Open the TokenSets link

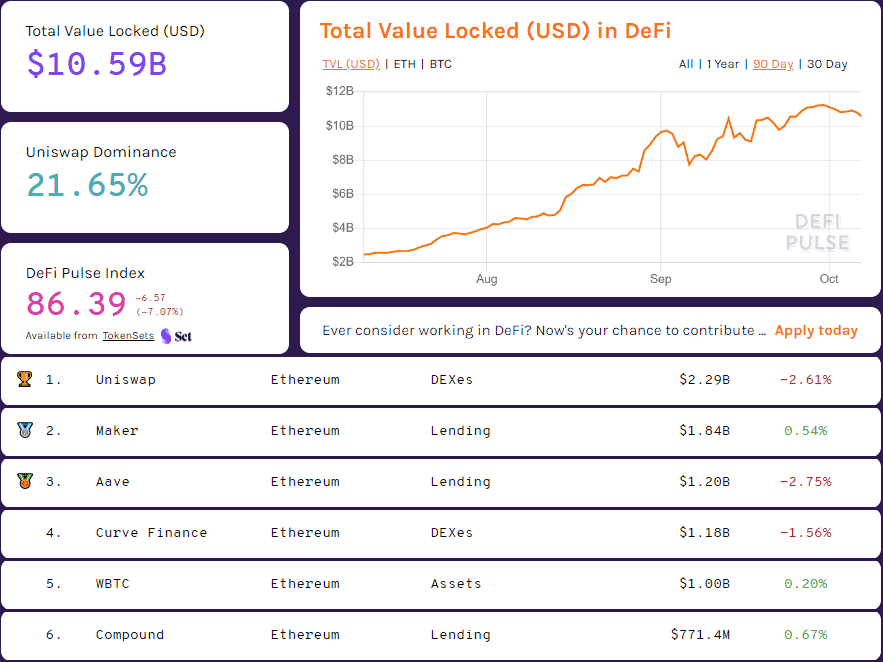pos(128,336)
